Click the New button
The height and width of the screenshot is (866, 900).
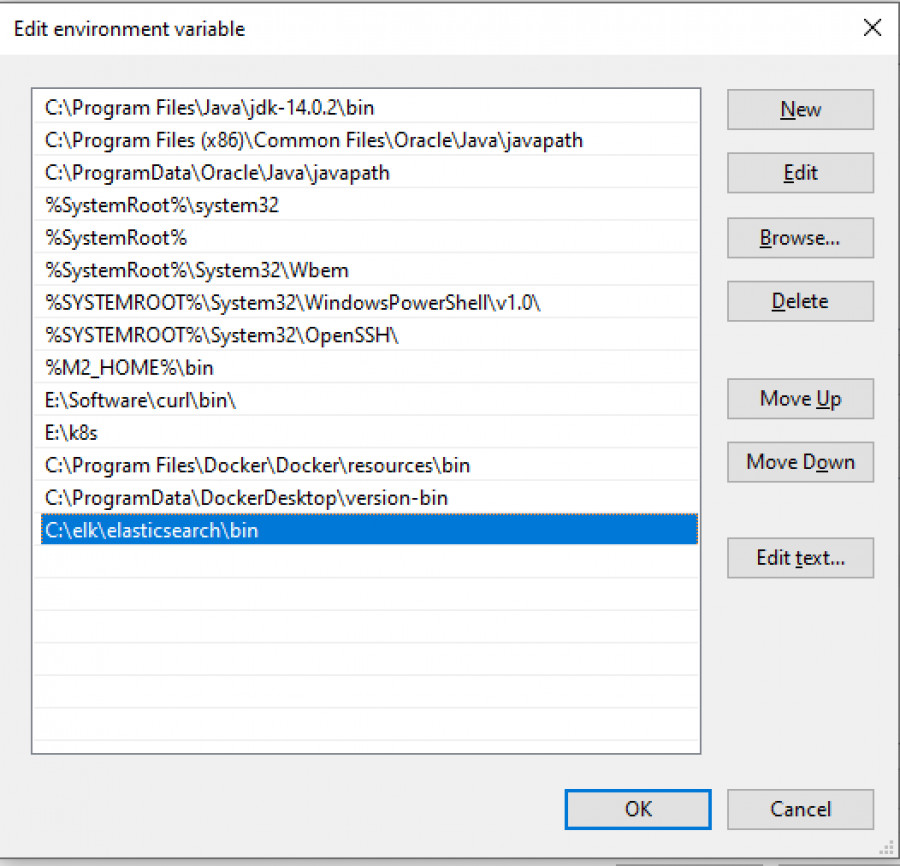pyautogui.click(x=800, y=110)
